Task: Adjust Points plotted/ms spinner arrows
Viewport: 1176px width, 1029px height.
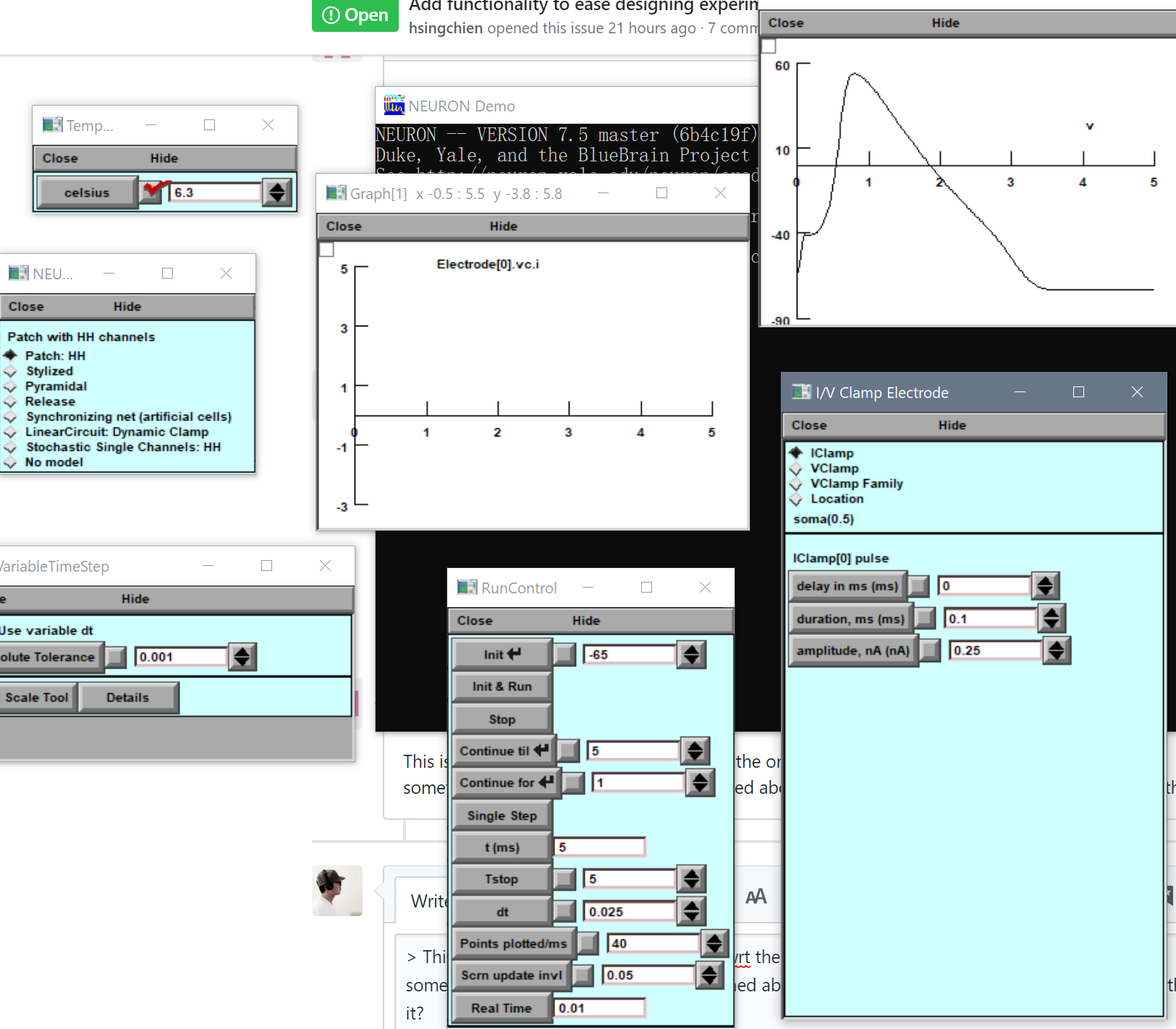Action: [715, 943]
